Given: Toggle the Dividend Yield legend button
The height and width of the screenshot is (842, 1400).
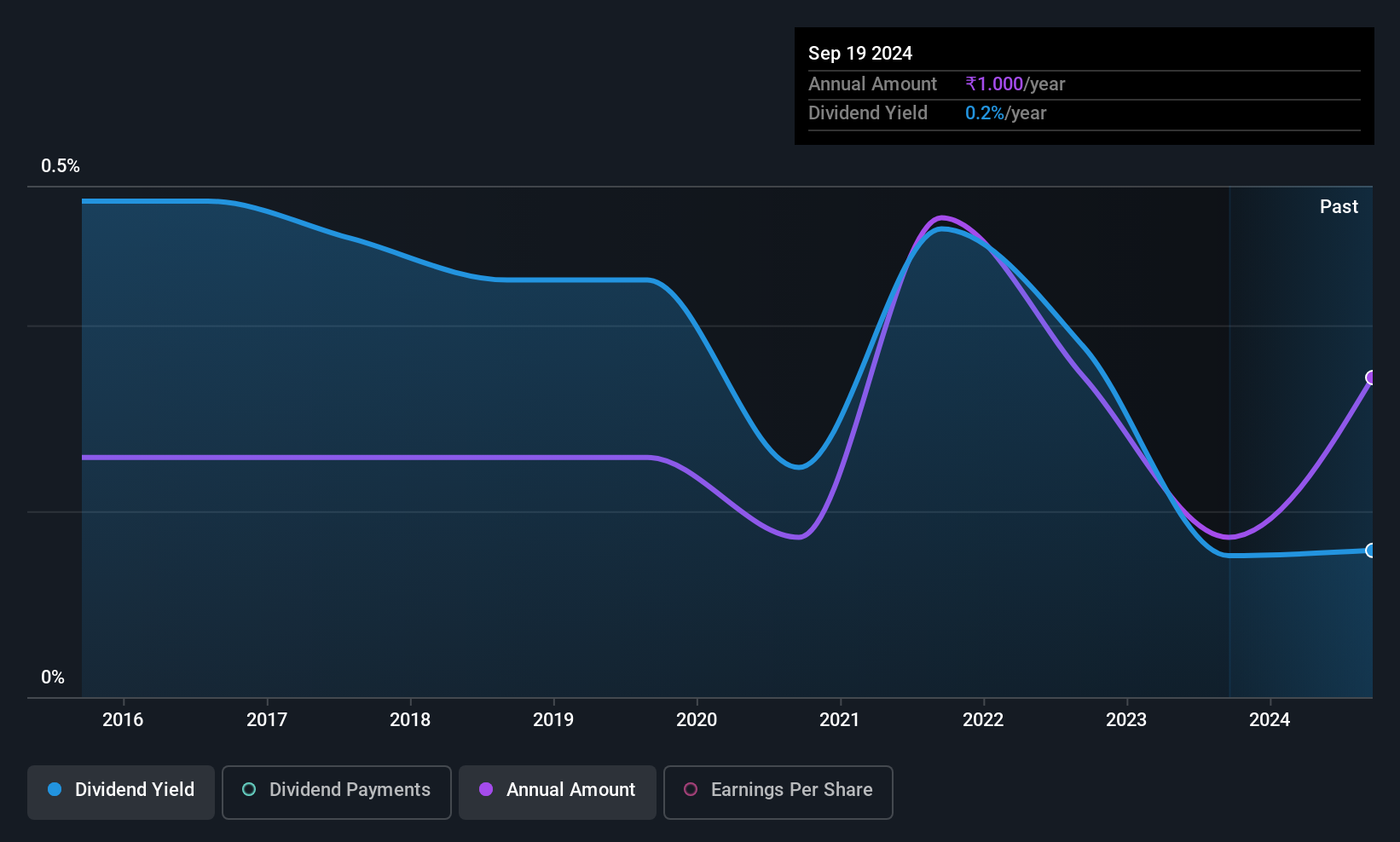Looking at the screenshot, I should coord(121,792).
